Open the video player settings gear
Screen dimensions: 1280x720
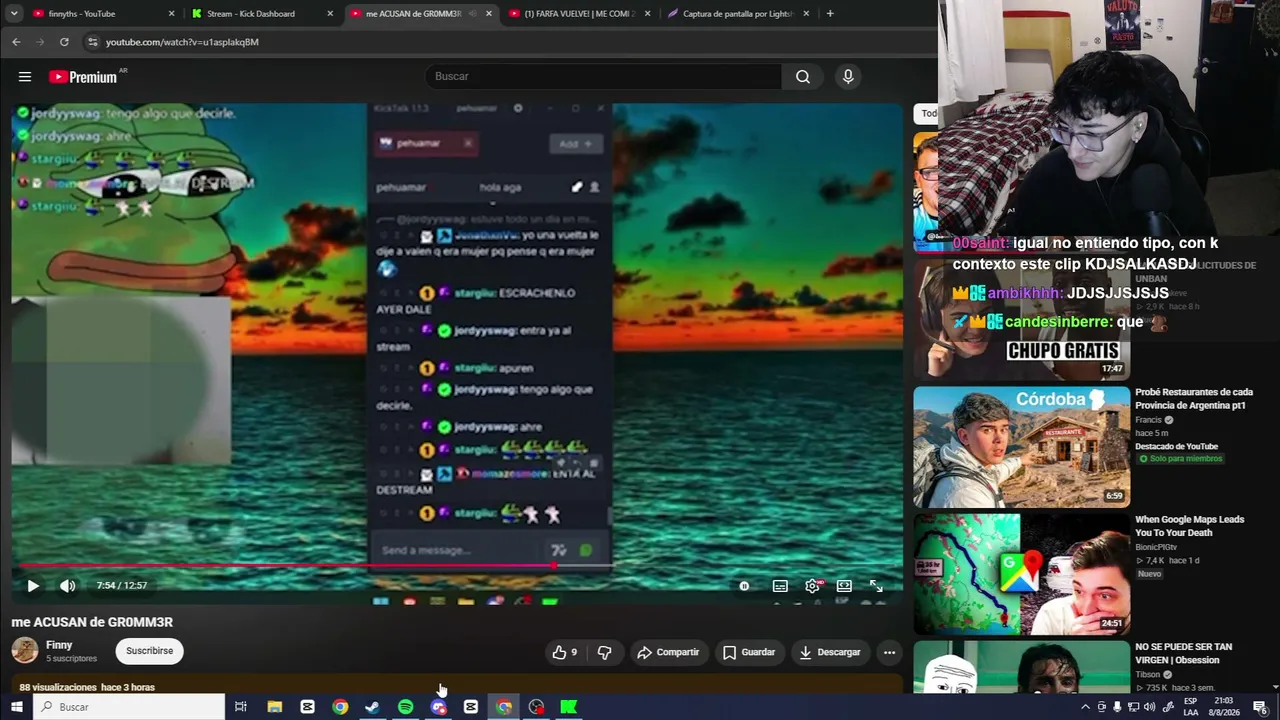point(812,586)
